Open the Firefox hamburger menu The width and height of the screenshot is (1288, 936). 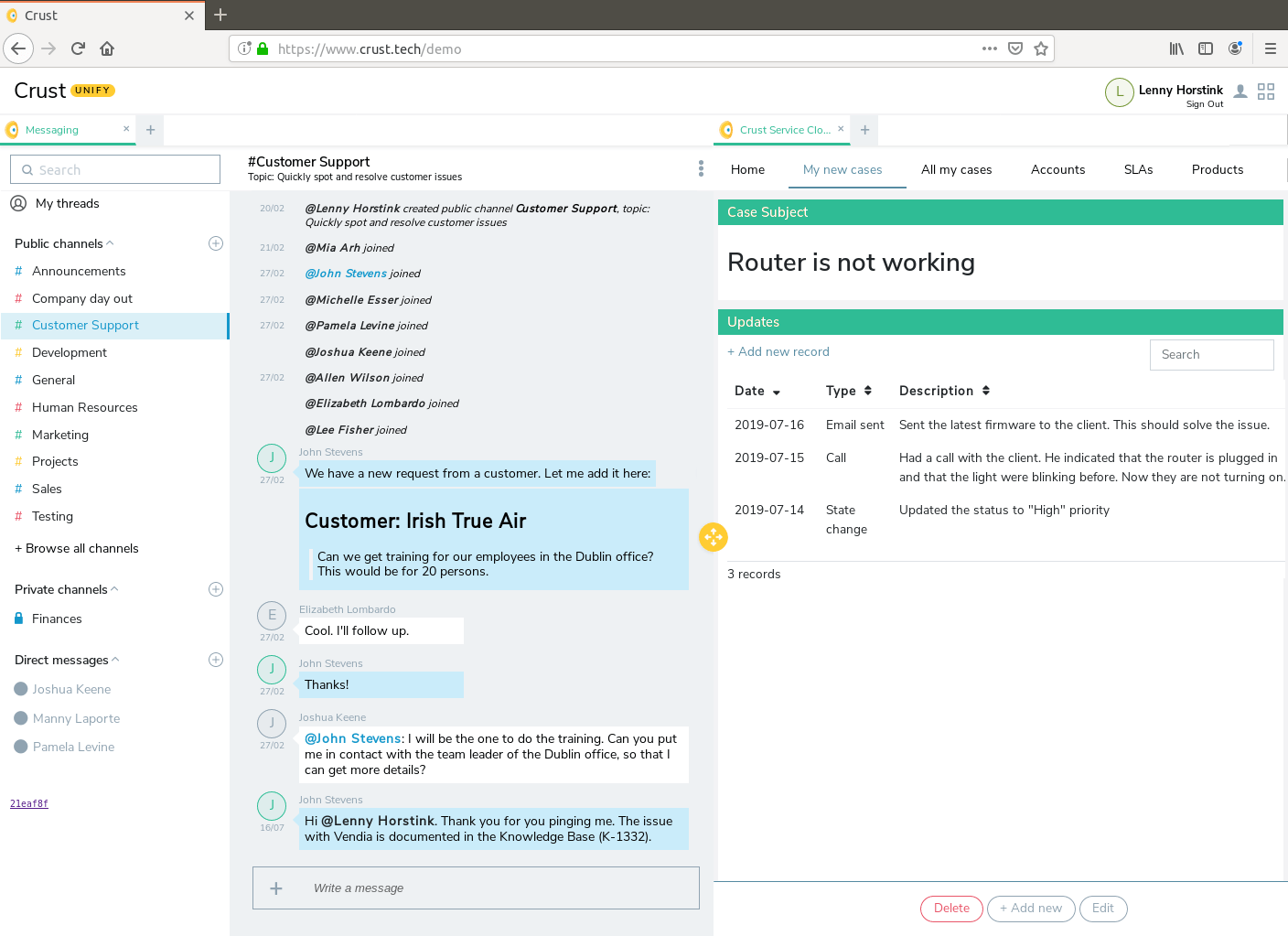click(x=1270, y=48)
